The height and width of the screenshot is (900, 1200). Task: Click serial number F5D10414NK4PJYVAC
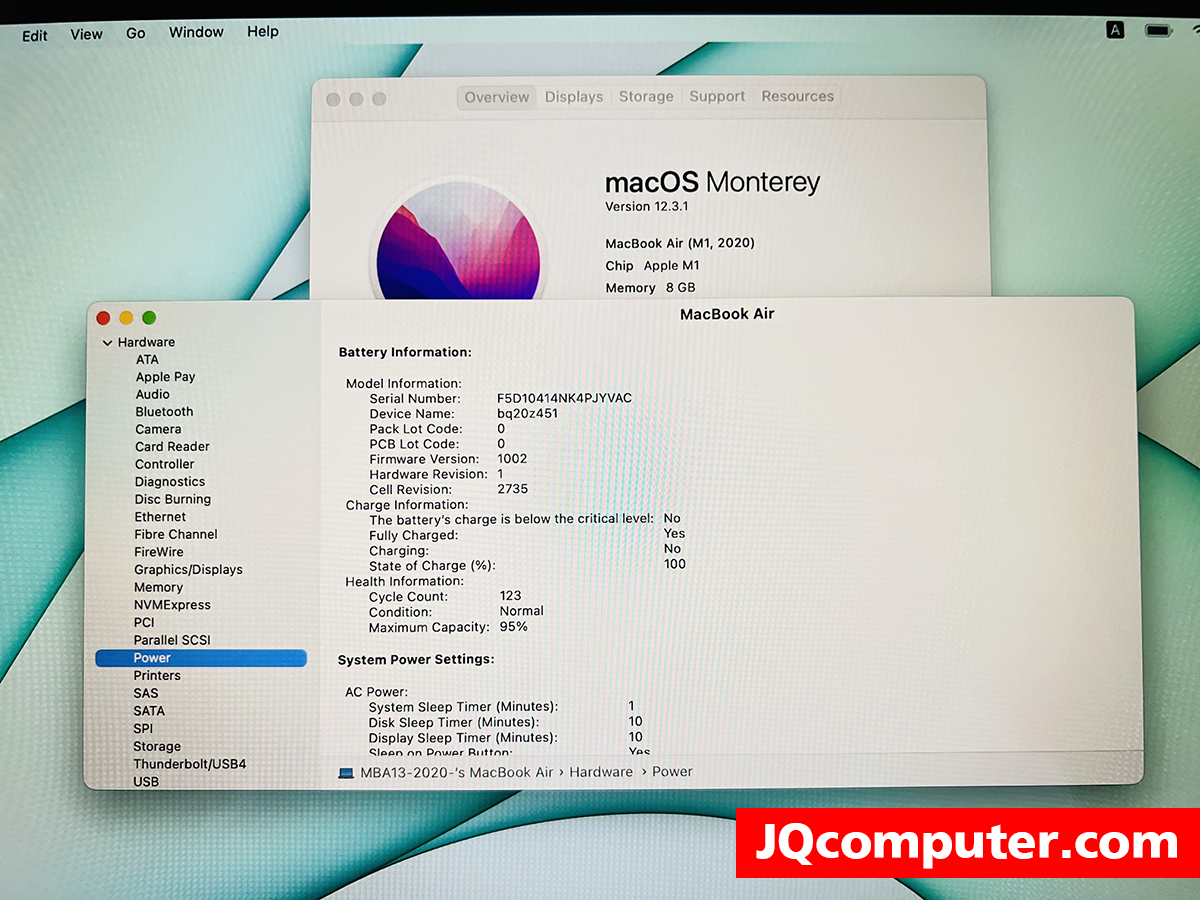(x=564, y=398)
